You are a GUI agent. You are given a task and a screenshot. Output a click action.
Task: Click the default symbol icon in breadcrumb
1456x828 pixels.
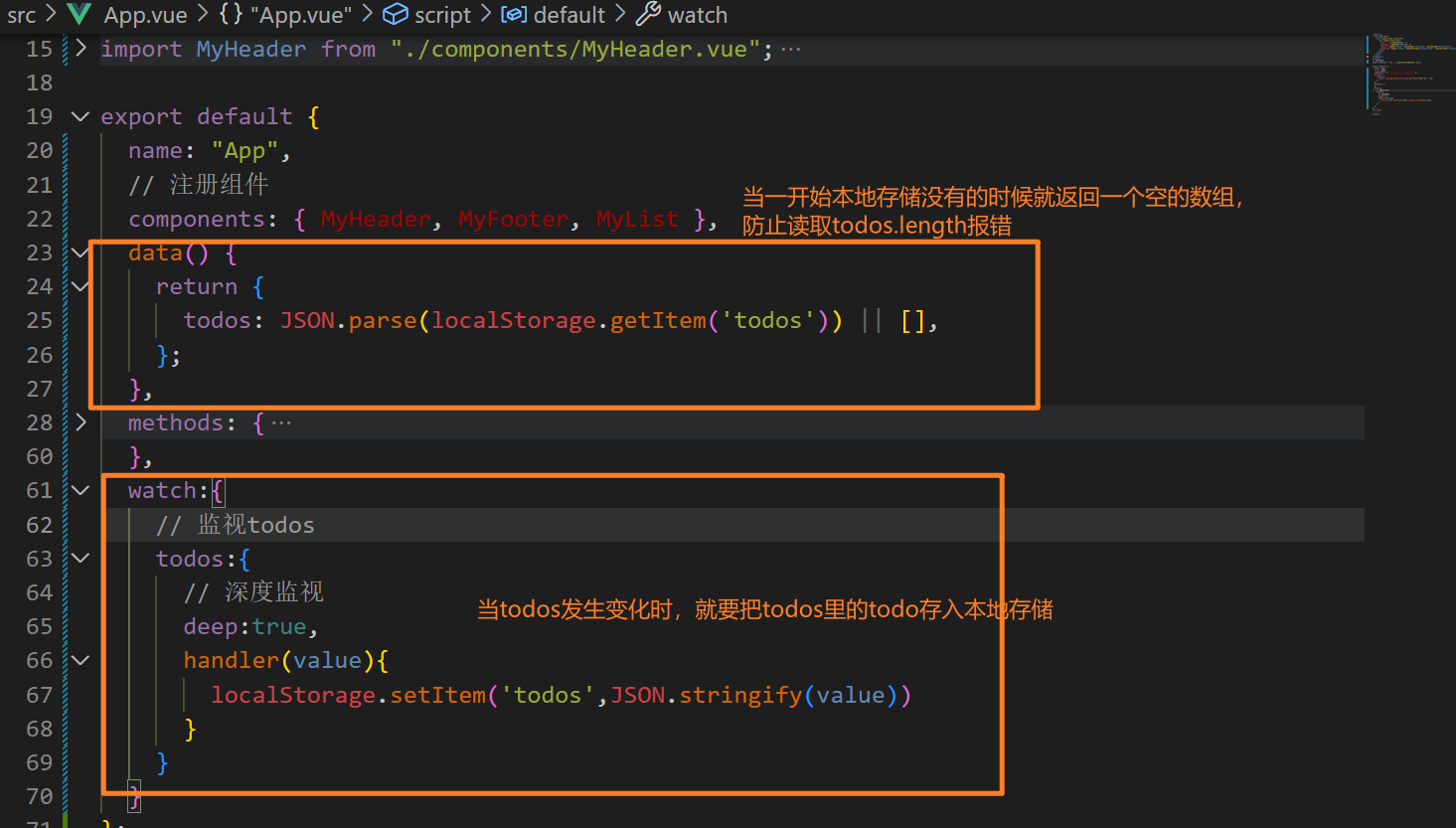point(514,15)
